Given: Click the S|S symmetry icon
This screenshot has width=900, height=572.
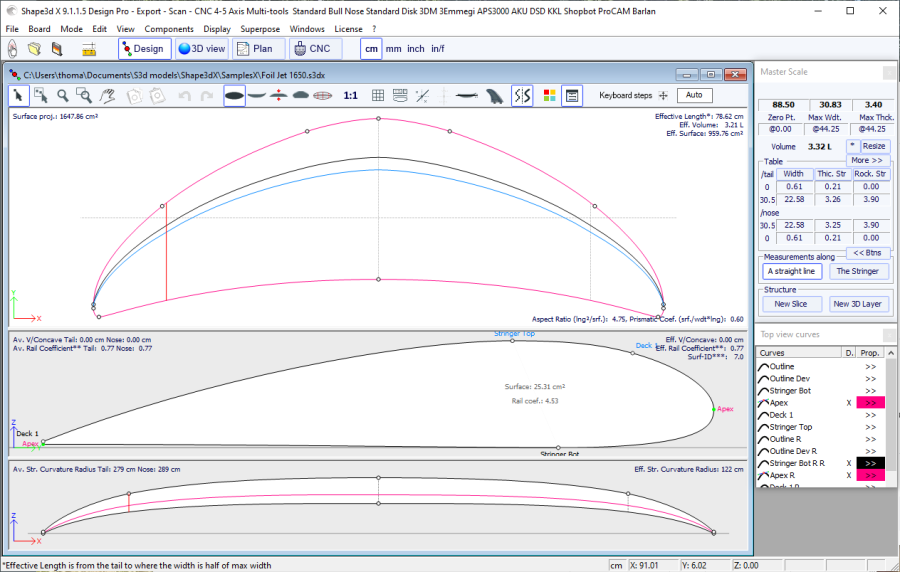Looking at the screenshot, I should click(x=522, y=96).
